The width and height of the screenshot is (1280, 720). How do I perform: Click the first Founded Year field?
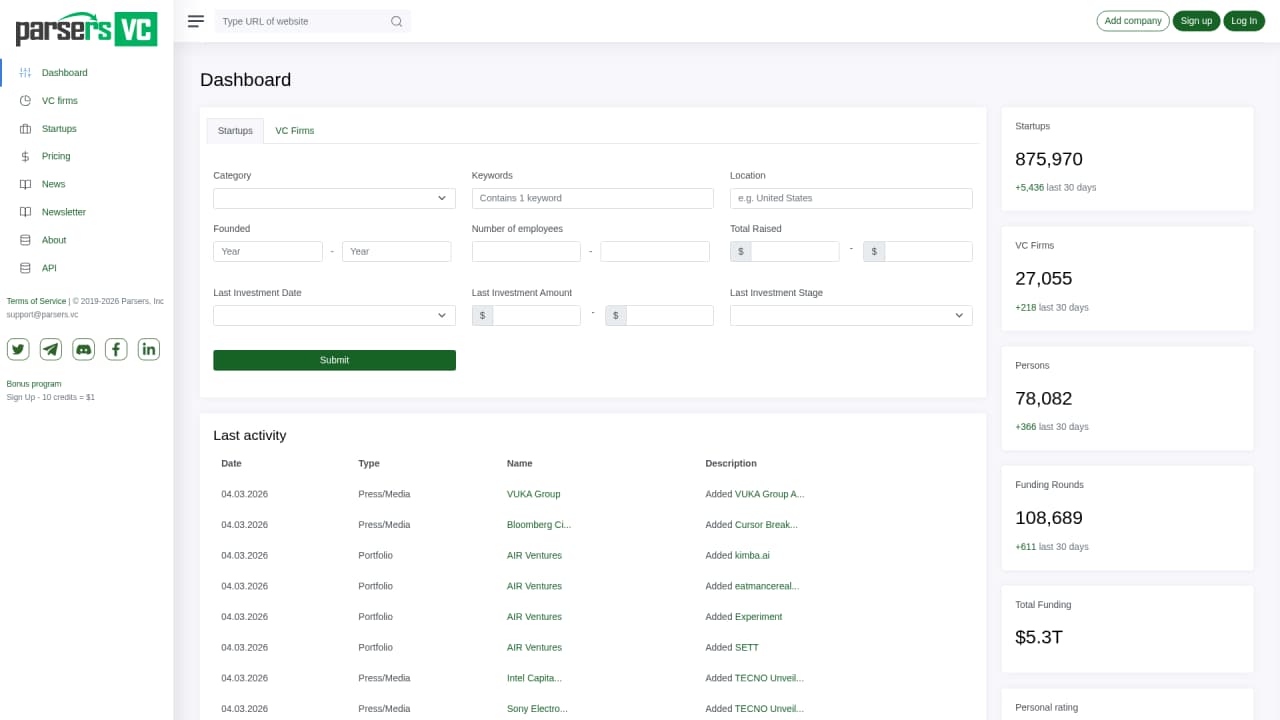(x=268, y=252)
